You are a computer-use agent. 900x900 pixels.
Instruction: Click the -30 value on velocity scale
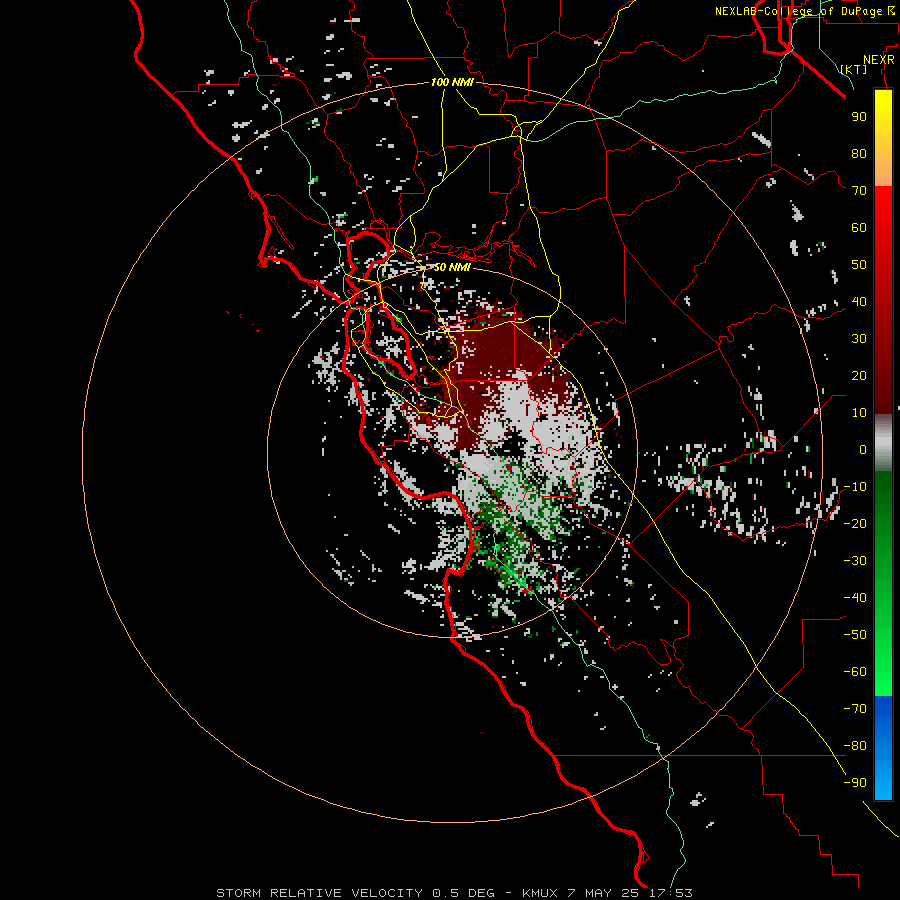(x=855, y=561)
